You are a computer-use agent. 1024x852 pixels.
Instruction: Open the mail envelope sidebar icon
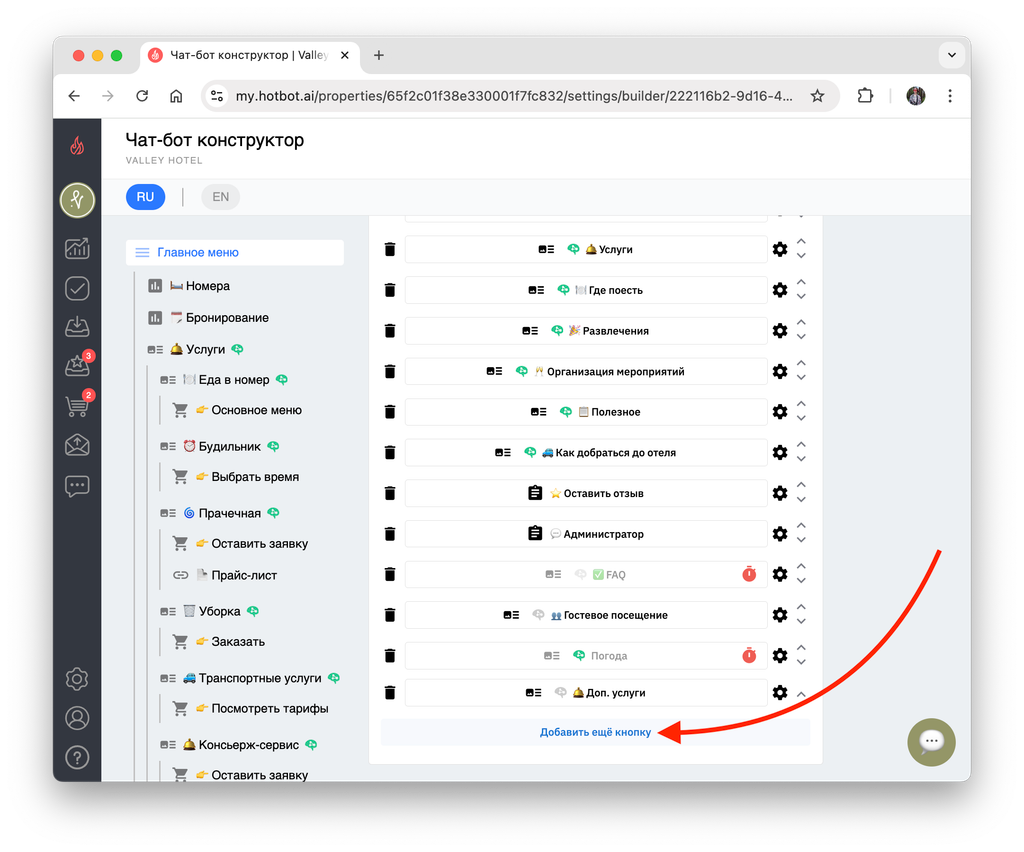point(77,445)
